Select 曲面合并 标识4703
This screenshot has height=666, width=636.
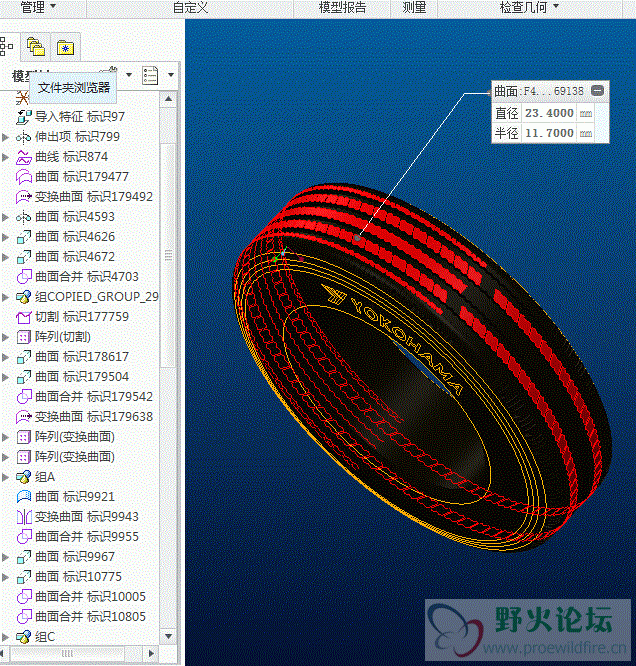click(87, 277)
